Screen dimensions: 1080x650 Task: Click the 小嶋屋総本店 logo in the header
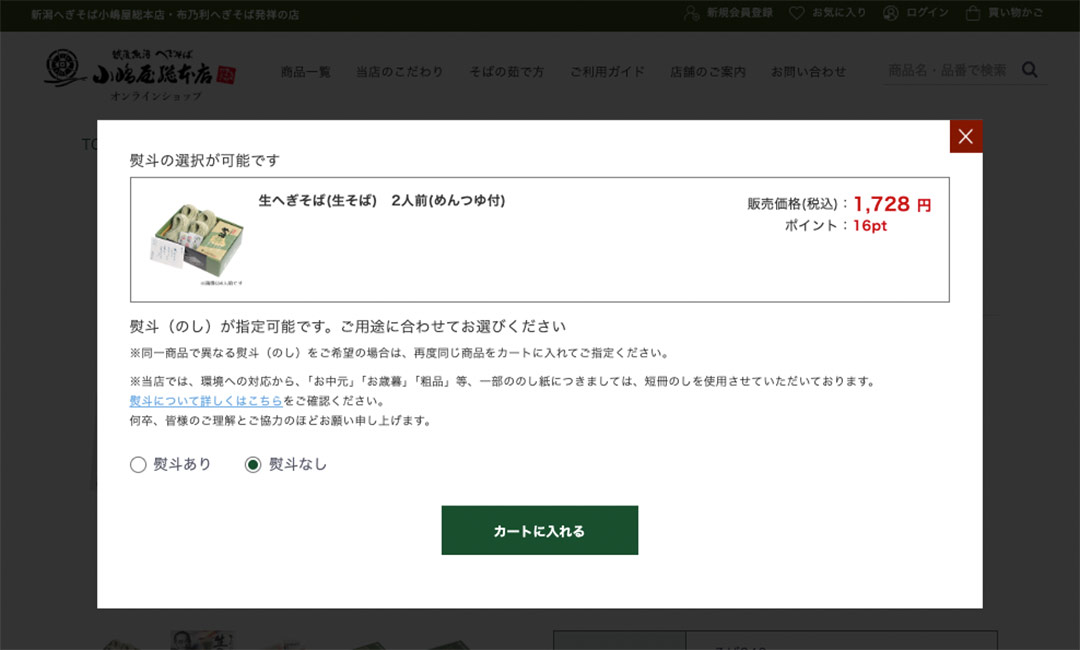click(x=141, y=74)
